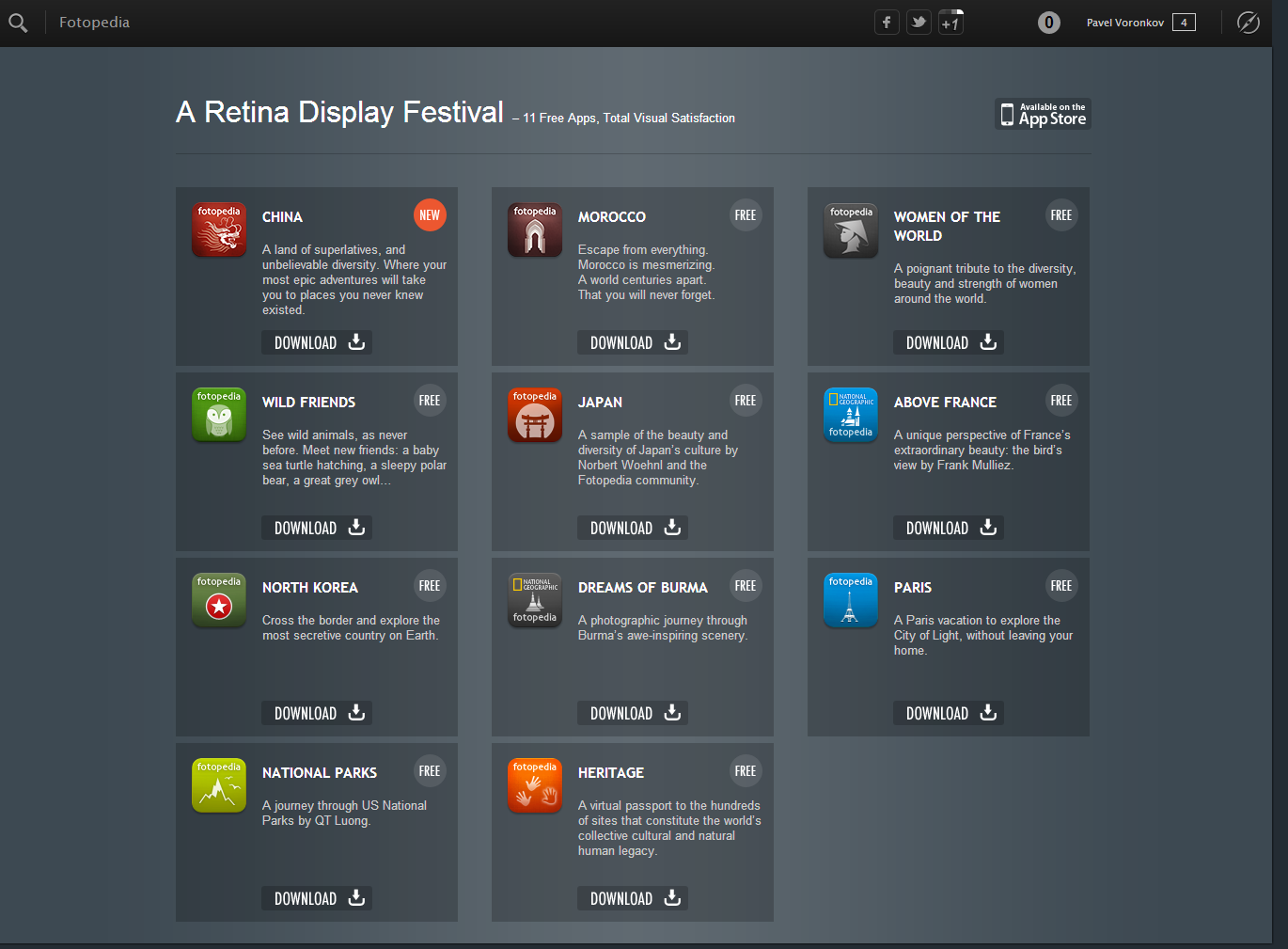This screenshot has height=949, width=1288.
Task: Click the China dragon app icon
Action: (219, 229)
